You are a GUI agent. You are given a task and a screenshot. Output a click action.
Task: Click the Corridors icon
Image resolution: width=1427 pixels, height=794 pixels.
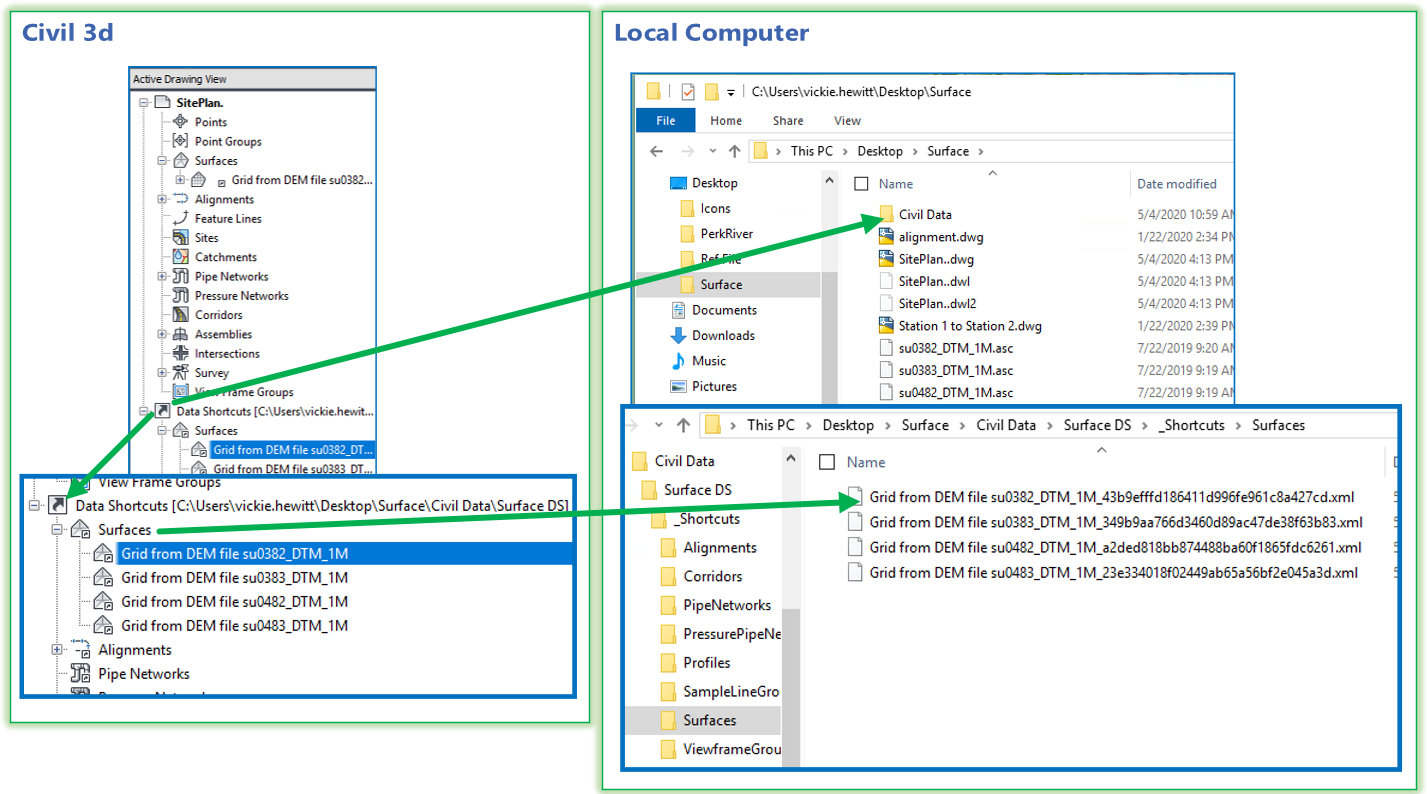point(180,314)
